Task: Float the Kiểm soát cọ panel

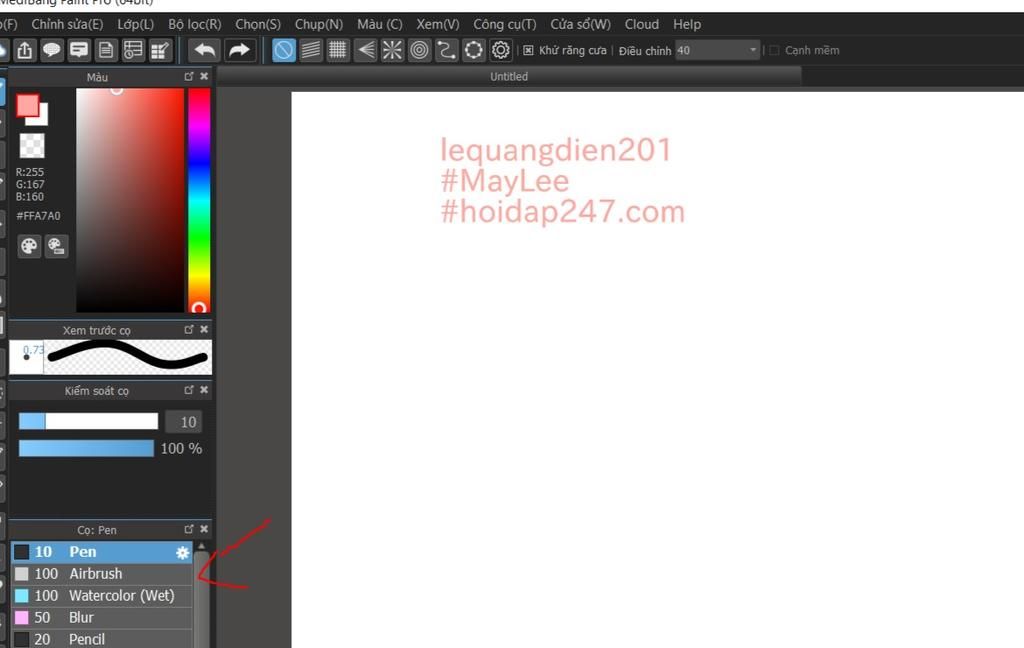Action: (189, 390)
